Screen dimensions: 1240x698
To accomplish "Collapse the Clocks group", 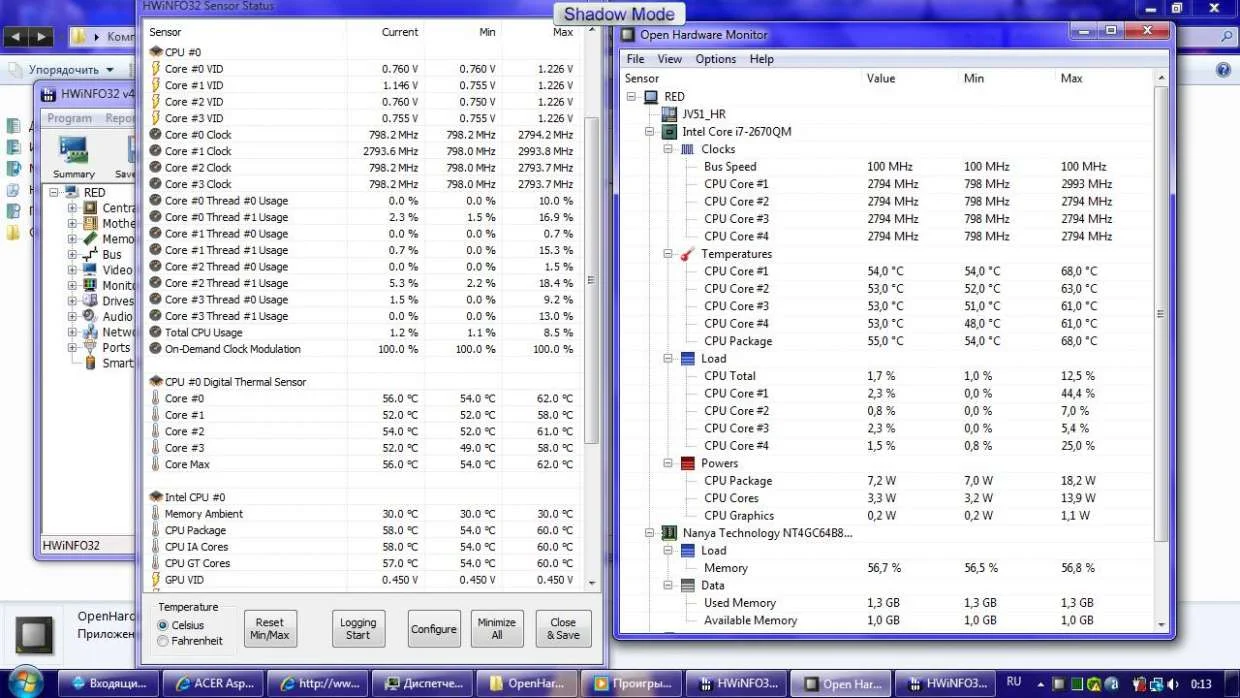I will point(668,149).
